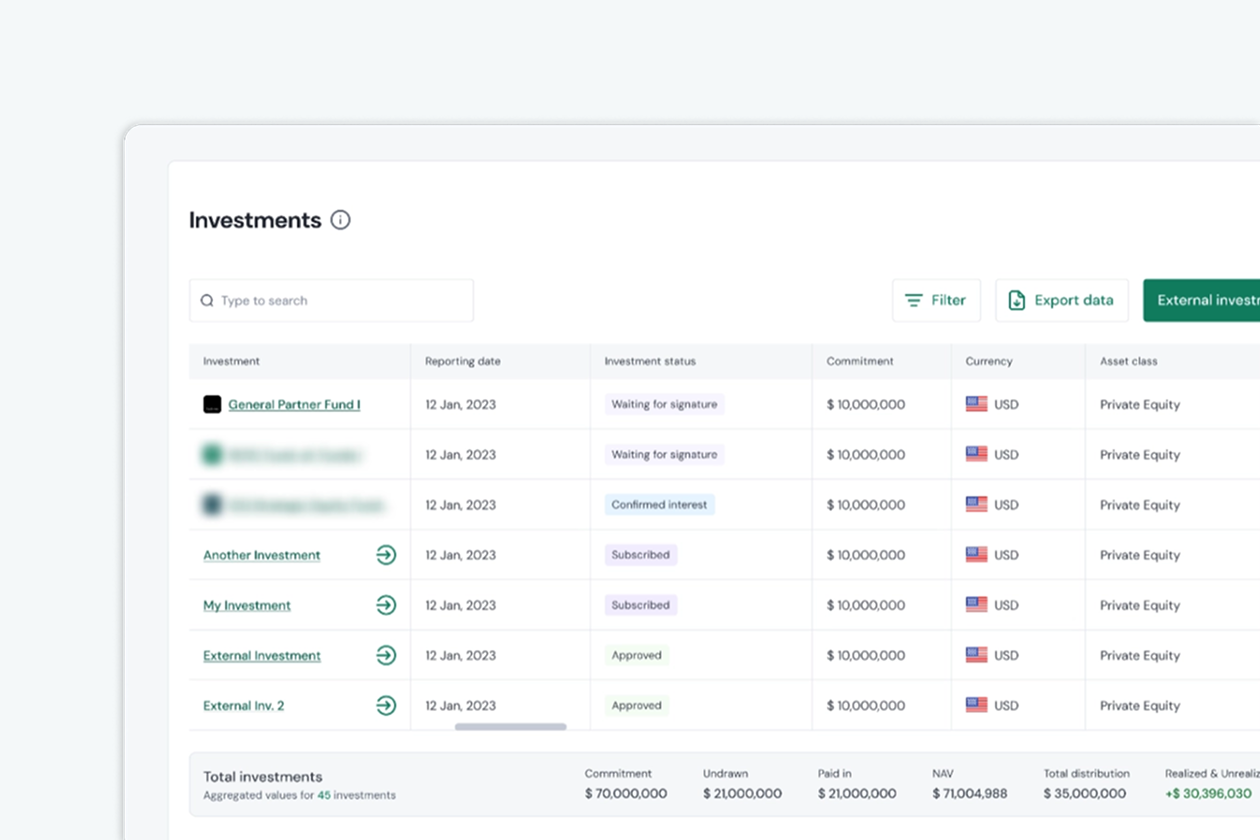1260x840 pixels.
Task: Click the US flag in the first row
Action: [976, 404]
